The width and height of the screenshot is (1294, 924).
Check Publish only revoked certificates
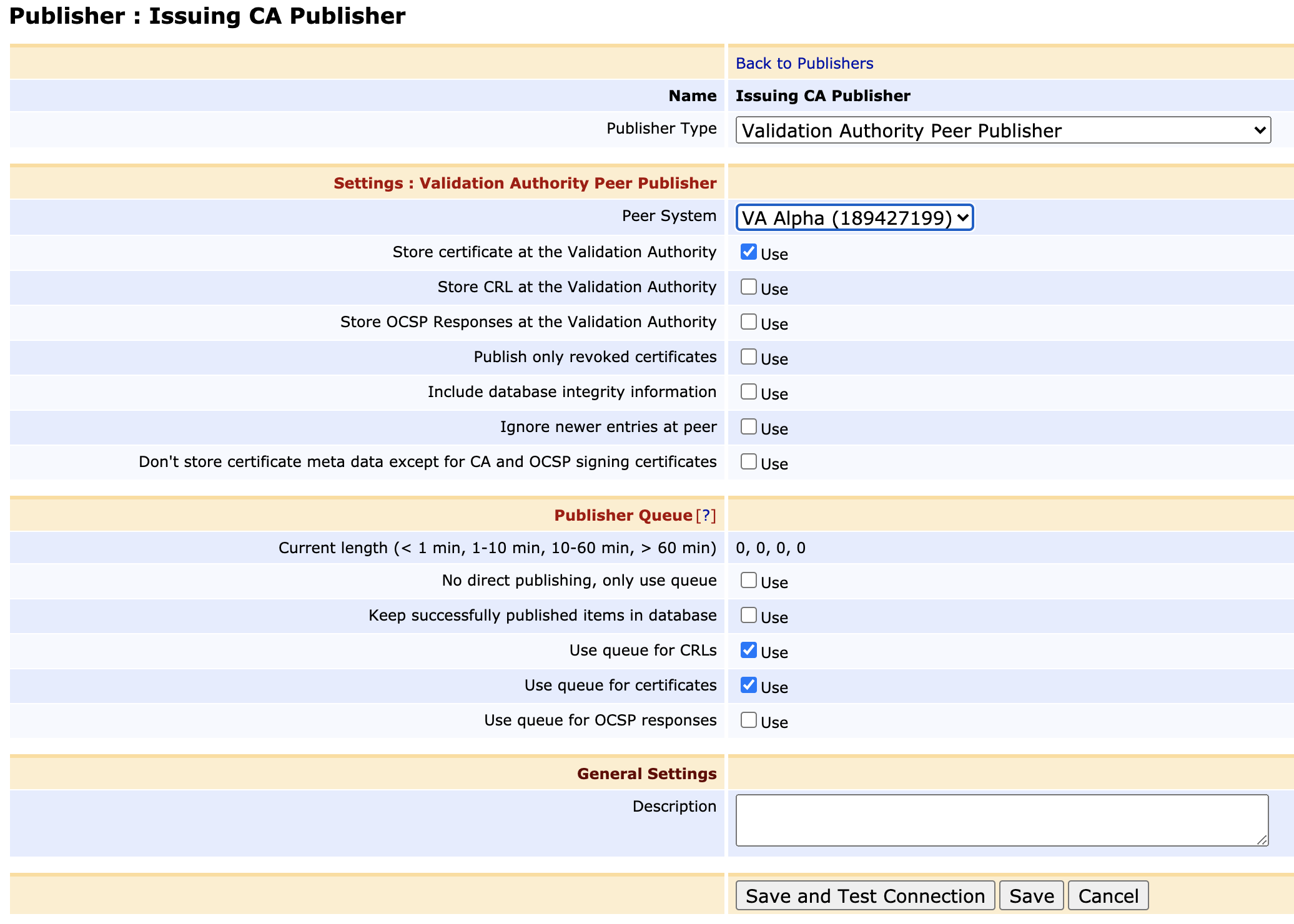click(x=748, y=356)
